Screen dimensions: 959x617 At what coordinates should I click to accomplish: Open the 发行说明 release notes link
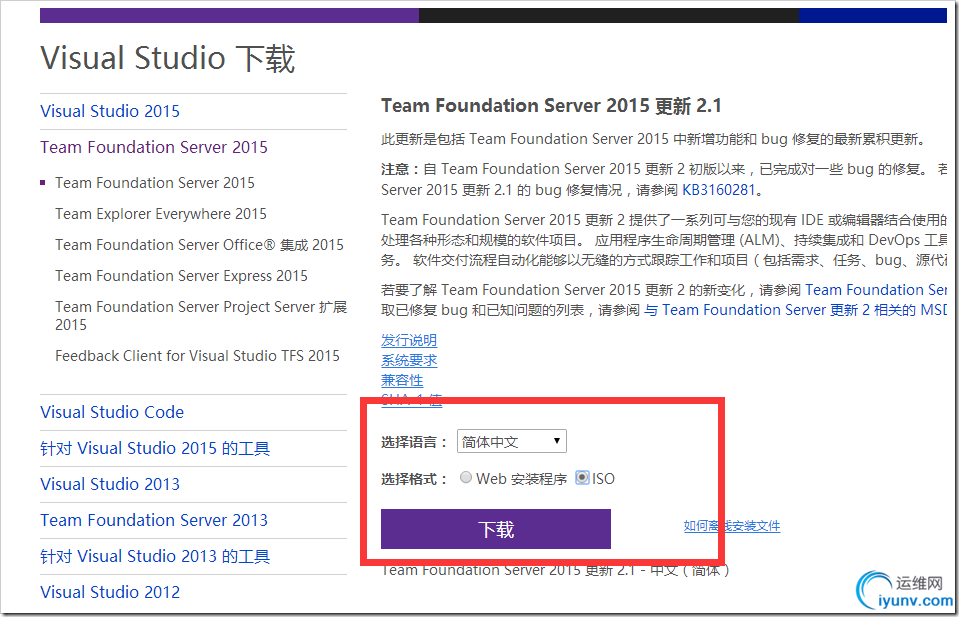tap(409, 340)
